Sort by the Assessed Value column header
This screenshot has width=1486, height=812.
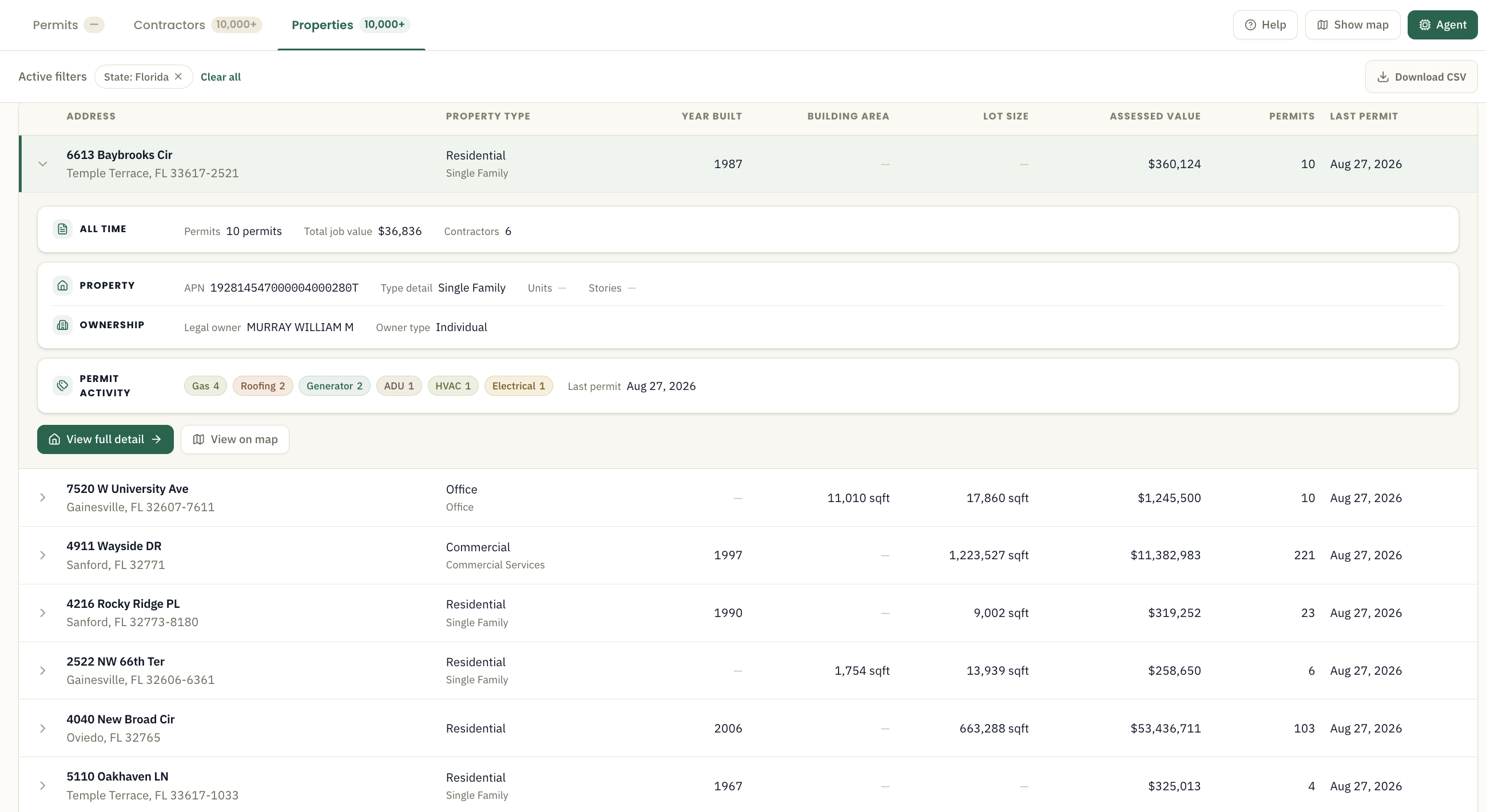(1155, 116)
